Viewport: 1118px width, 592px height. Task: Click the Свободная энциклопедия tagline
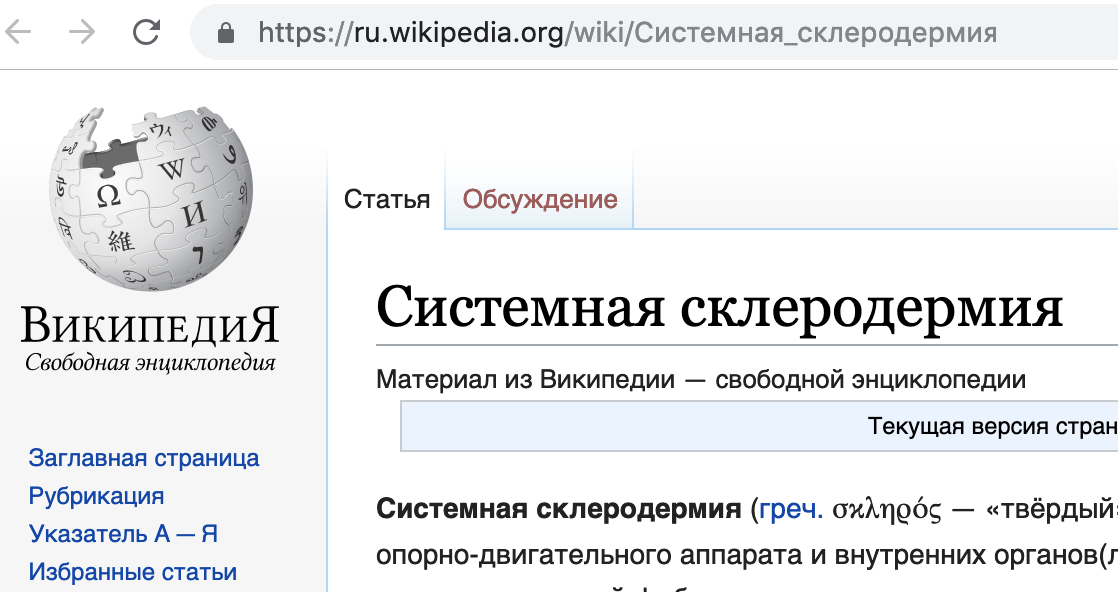click(x=150, y=362)
